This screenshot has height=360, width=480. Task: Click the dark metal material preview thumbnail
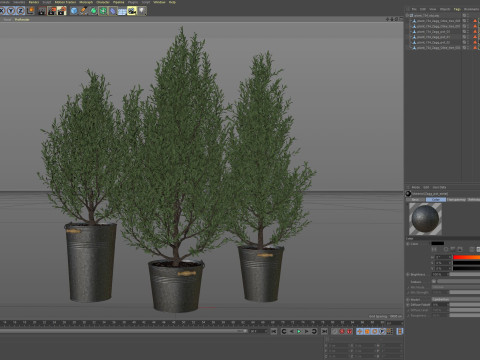pyautogui.click(x=425, y=219)
